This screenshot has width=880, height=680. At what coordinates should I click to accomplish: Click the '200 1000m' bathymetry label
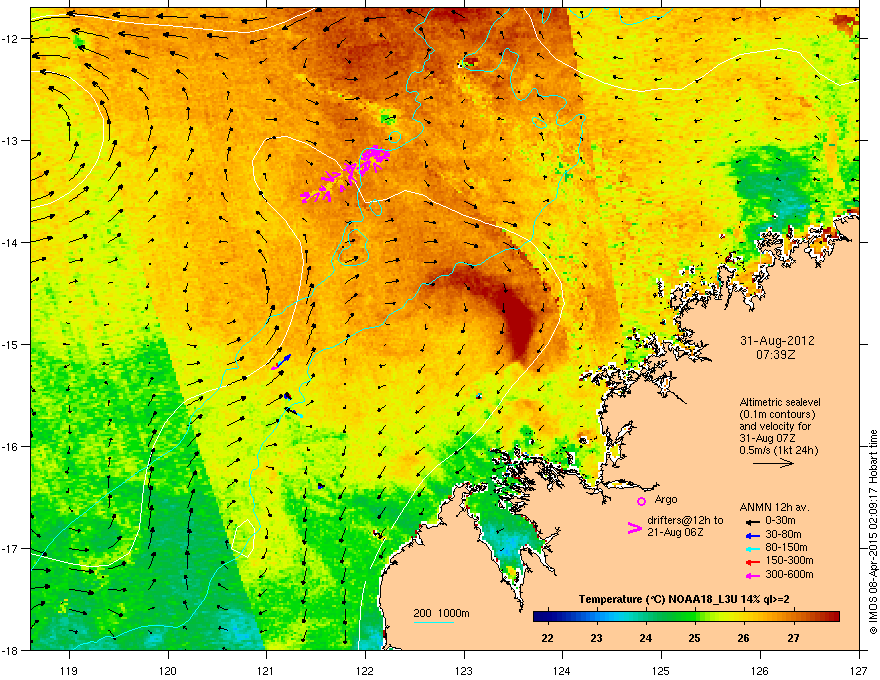coord(441,613)
